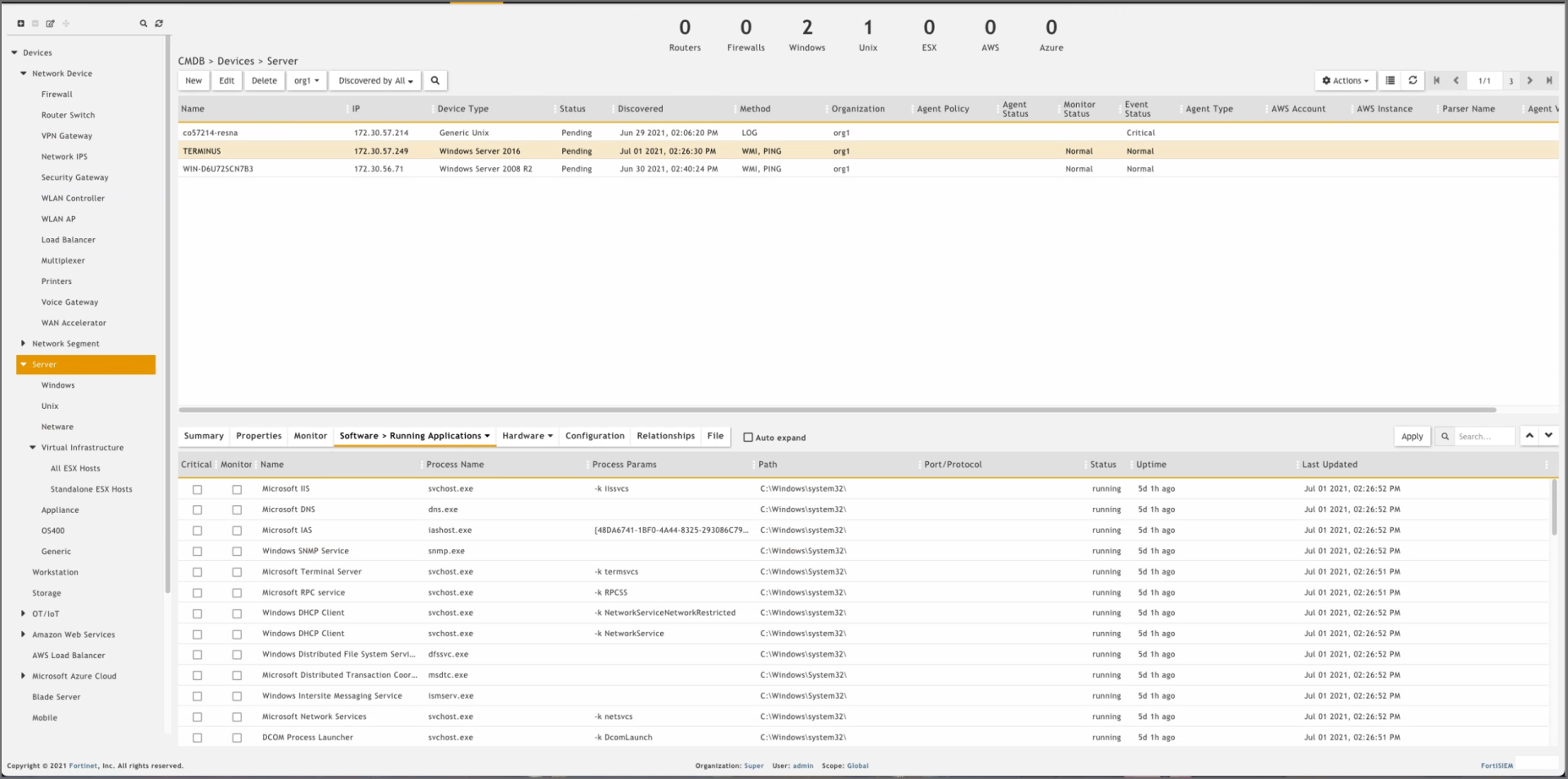Viewport: 1568px width, 779px height.
Task: Click the Edit button in the device toolbar
Action: pos(227,81)
